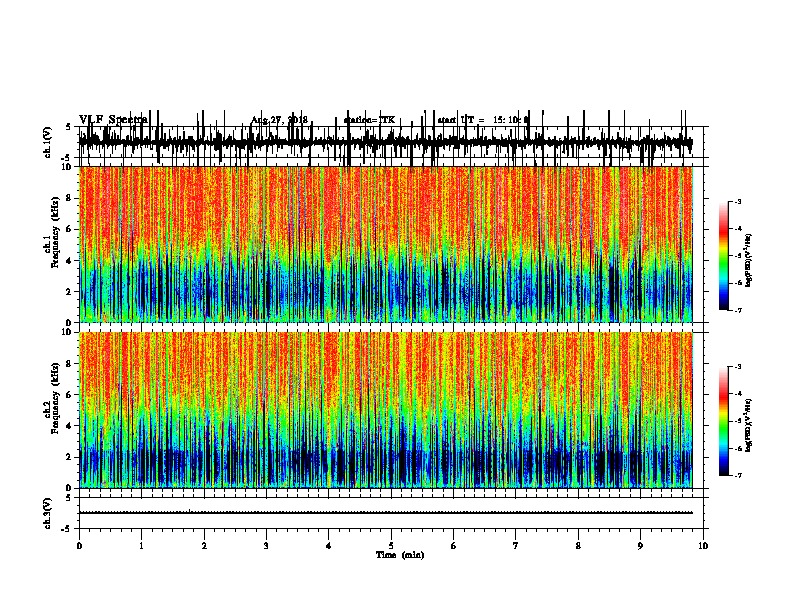Screen dimensions: 792x612
Task: Click the ch.3 flat waveform trace
Action: 385,513
